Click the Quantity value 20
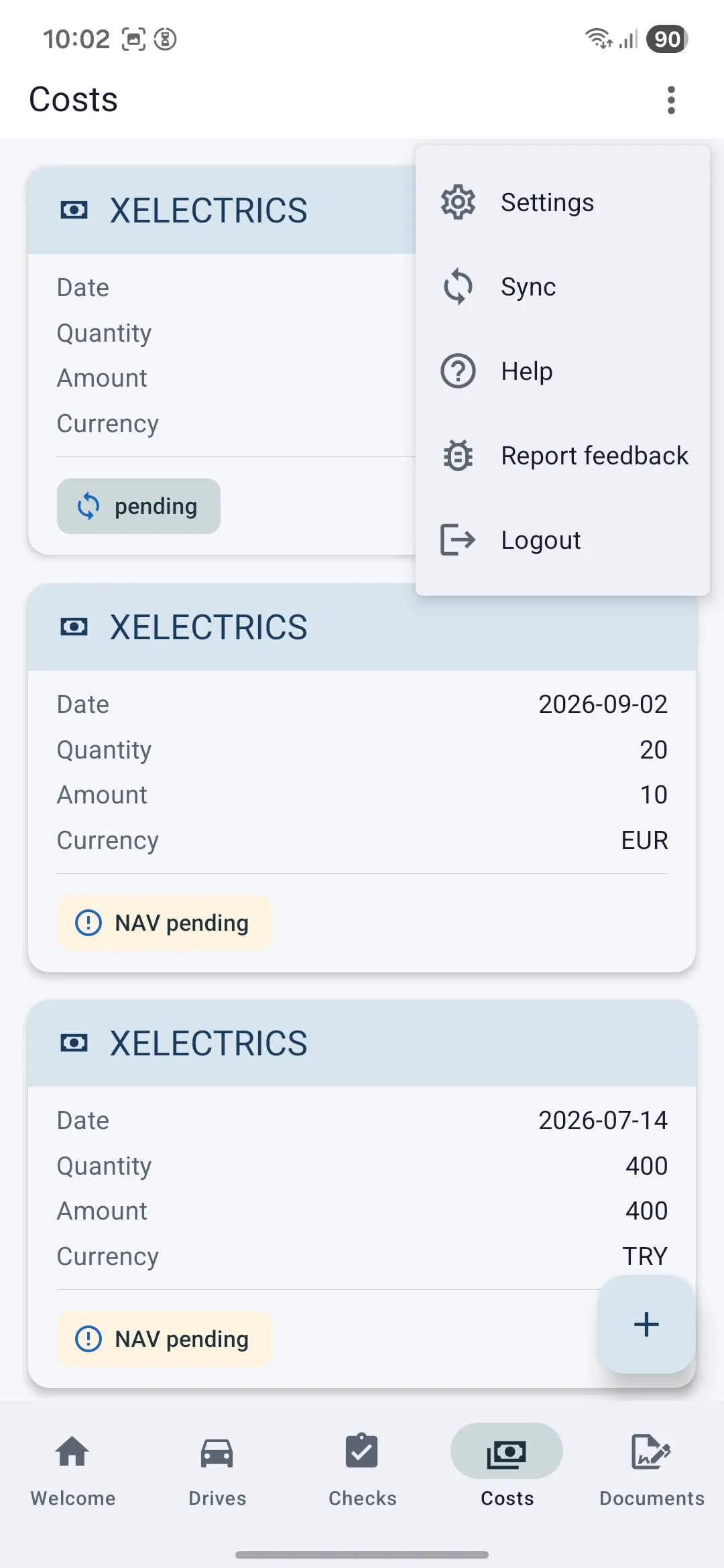The image size is (724, 1568). [x=654, y=750]
